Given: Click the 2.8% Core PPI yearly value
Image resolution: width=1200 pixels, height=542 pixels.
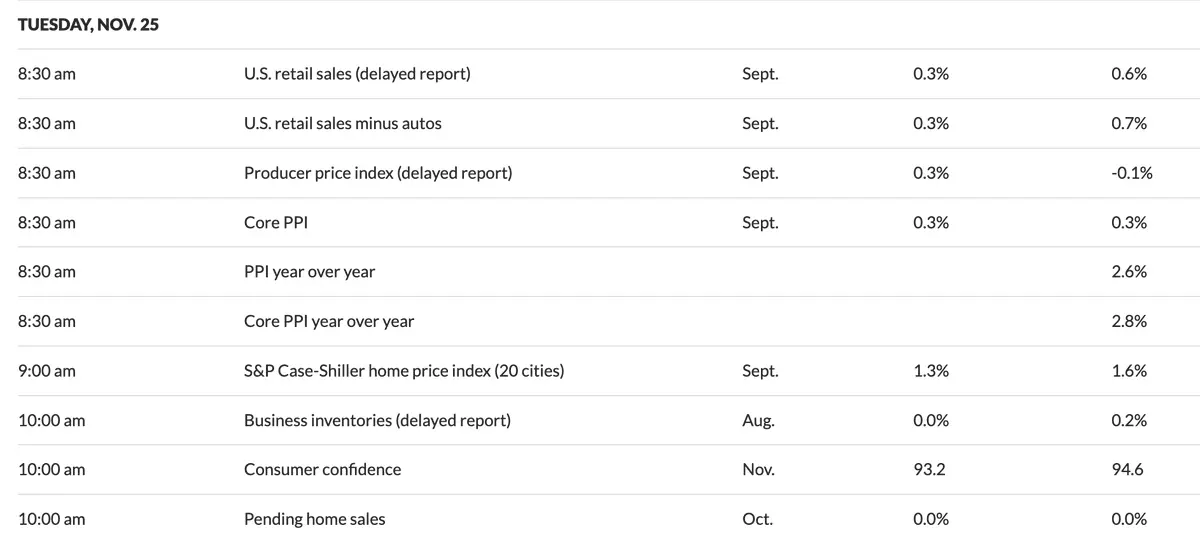Looking at the screenshot, I should (1129, 322).
